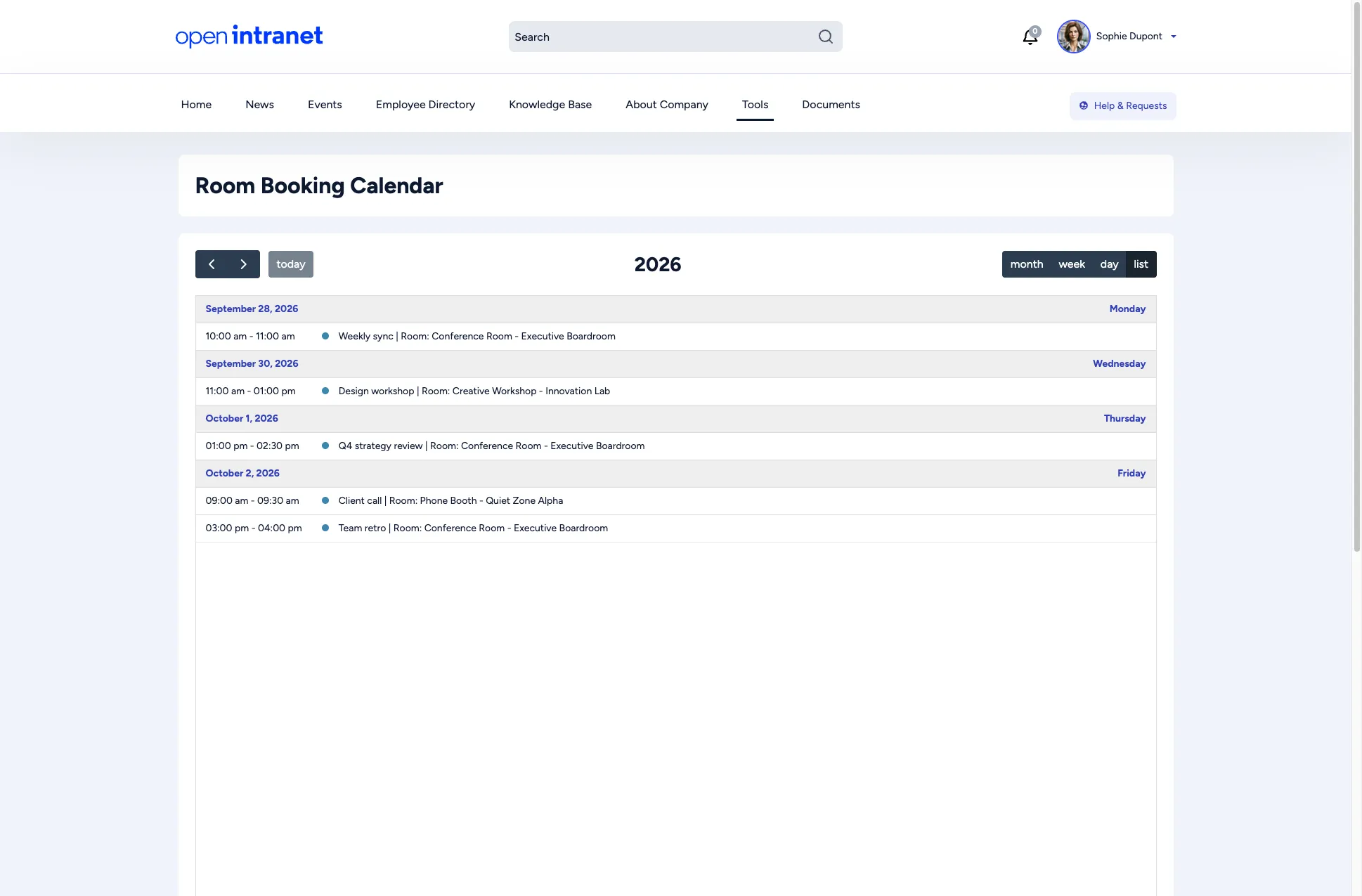
Task: Click the Thursday day label
Action: click(x=1124, y=419)
